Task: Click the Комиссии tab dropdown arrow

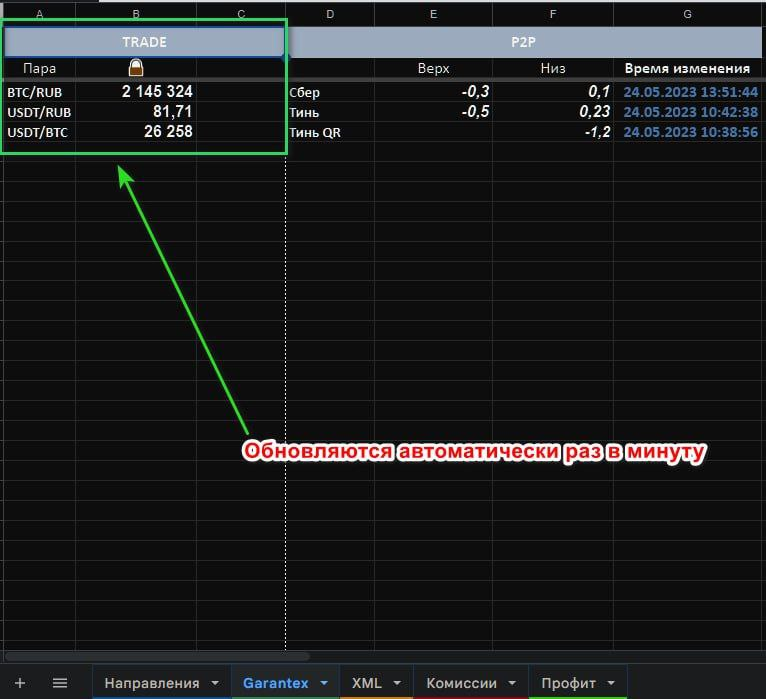Action: click(512, 683)
